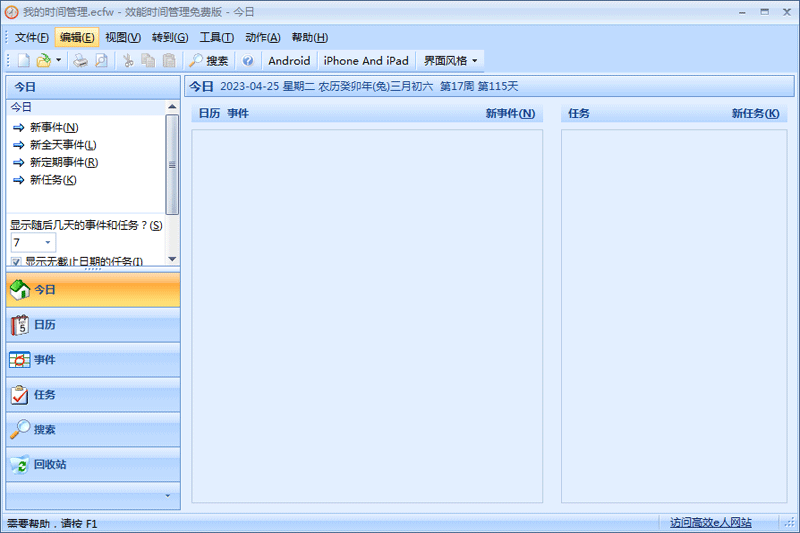Expand the navigation pane options chevron

pos(168,496)
